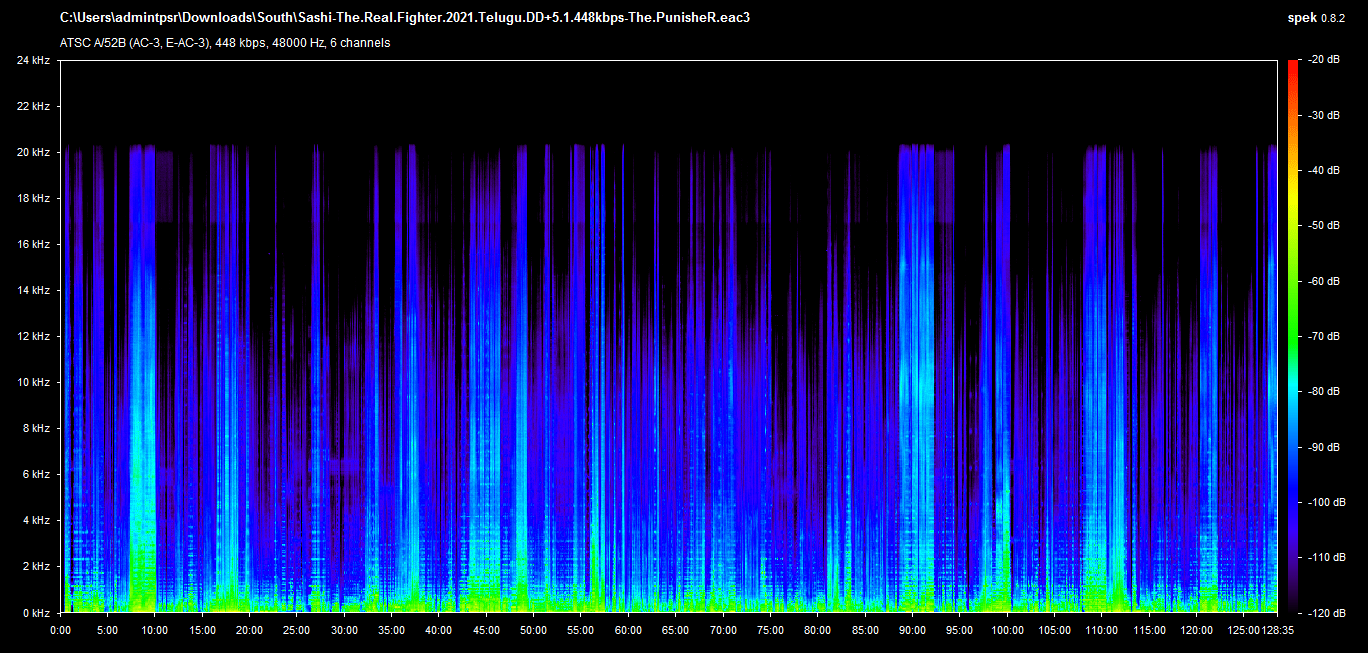Click the 115:00 time axis label

coord(1149,630)
